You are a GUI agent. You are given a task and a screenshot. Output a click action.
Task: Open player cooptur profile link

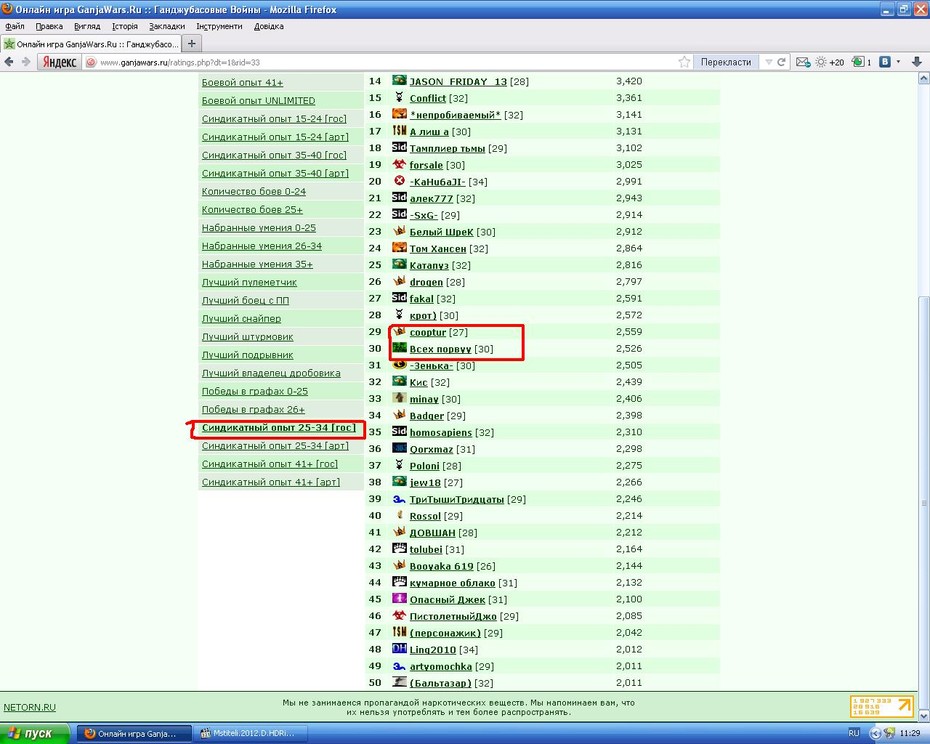(428, 332)
